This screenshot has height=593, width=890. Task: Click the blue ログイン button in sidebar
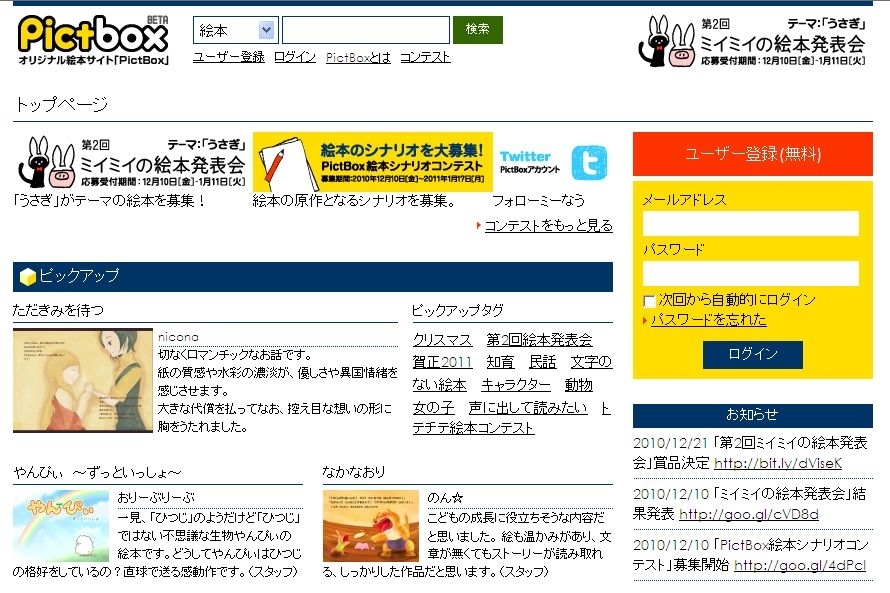pos(753,355)
